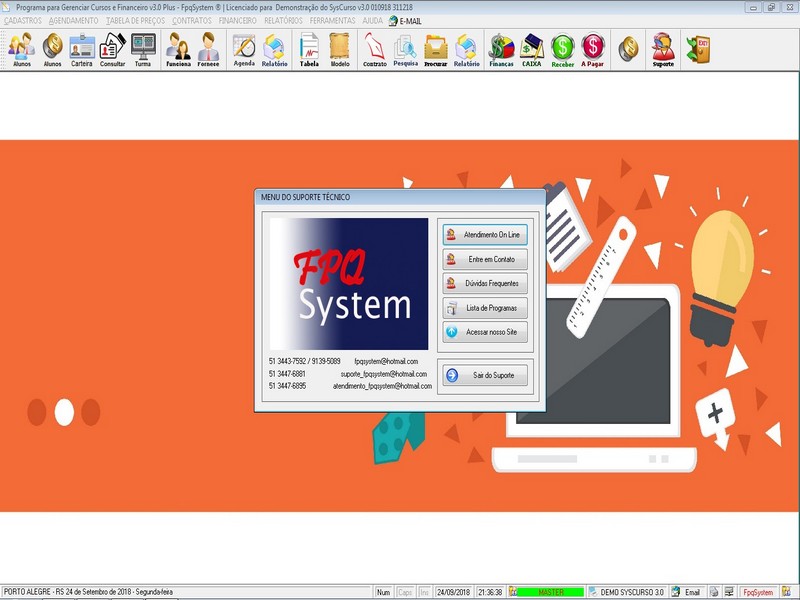Image resolution: width=800 pixels, height=600 pixels.
Task: Open the Tabela price table icon
Action: click(309, 49)
